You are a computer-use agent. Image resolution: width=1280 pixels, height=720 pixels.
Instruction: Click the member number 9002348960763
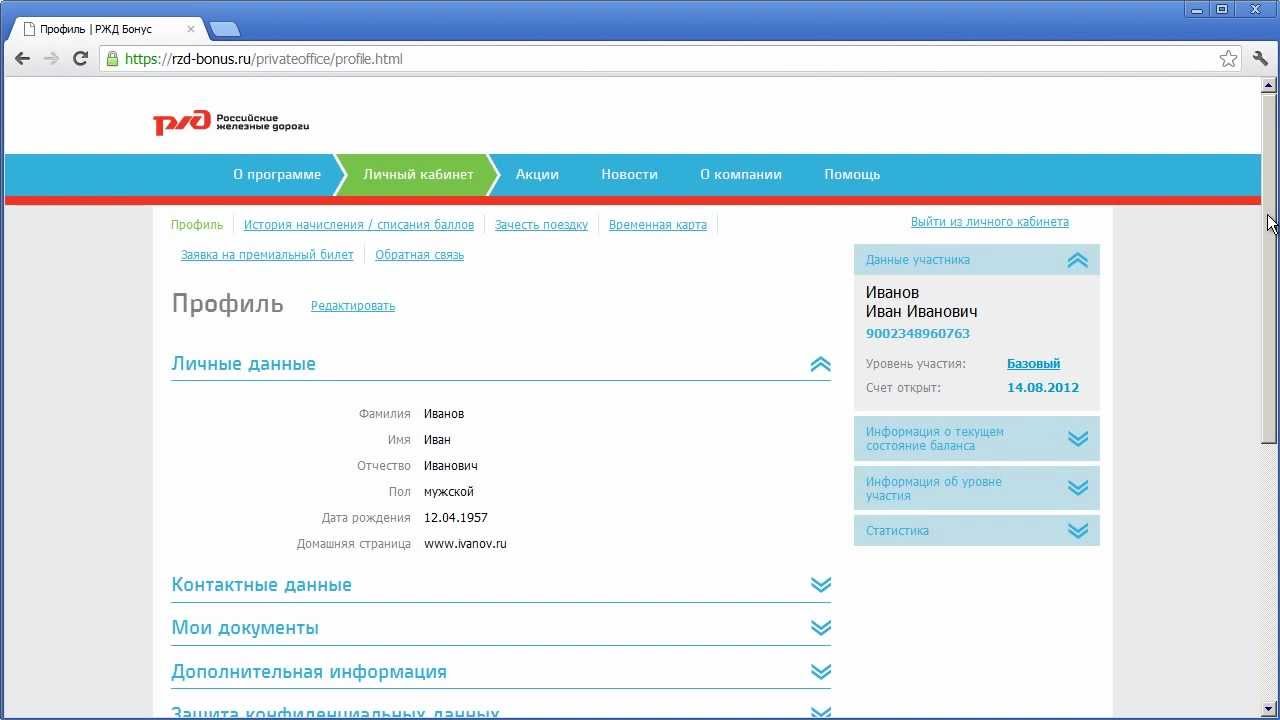[918, 334]
